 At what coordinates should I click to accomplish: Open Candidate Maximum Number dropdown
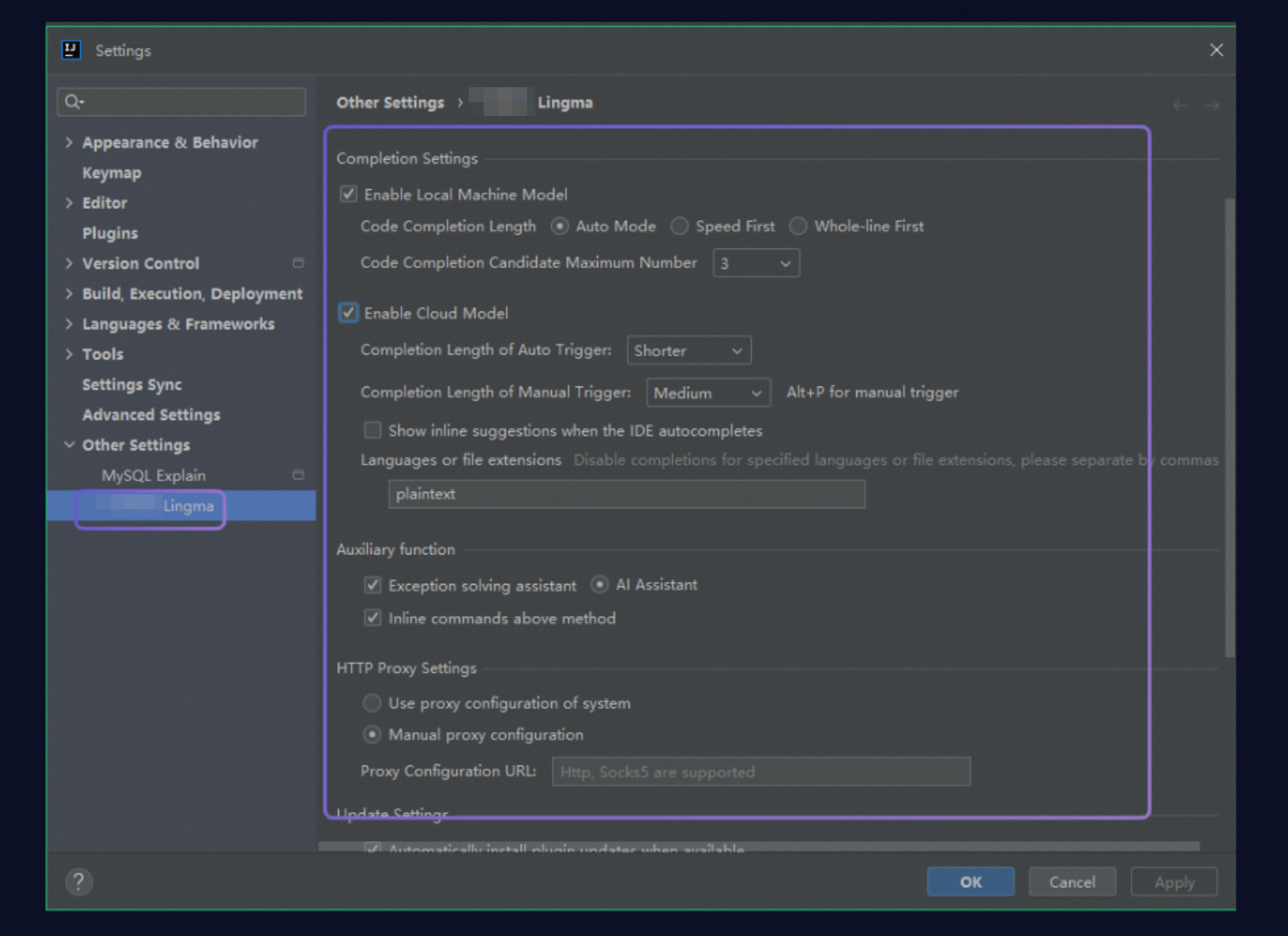(756, 263)
